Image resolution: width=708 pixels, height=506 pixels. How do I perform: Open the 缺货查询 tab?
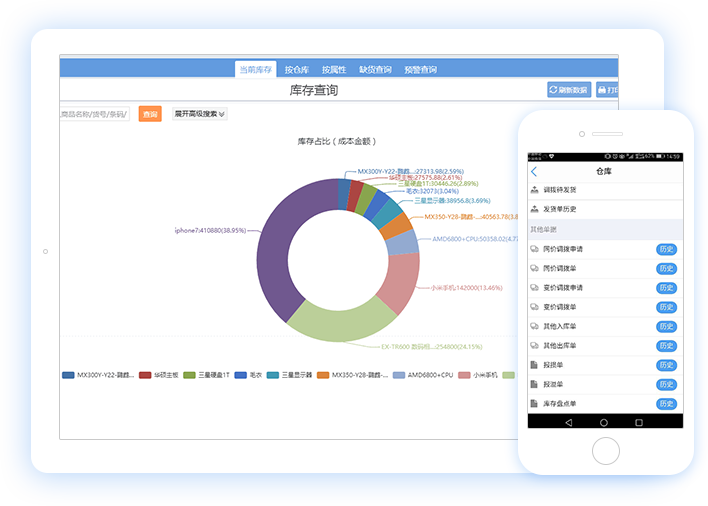point(376,69)
